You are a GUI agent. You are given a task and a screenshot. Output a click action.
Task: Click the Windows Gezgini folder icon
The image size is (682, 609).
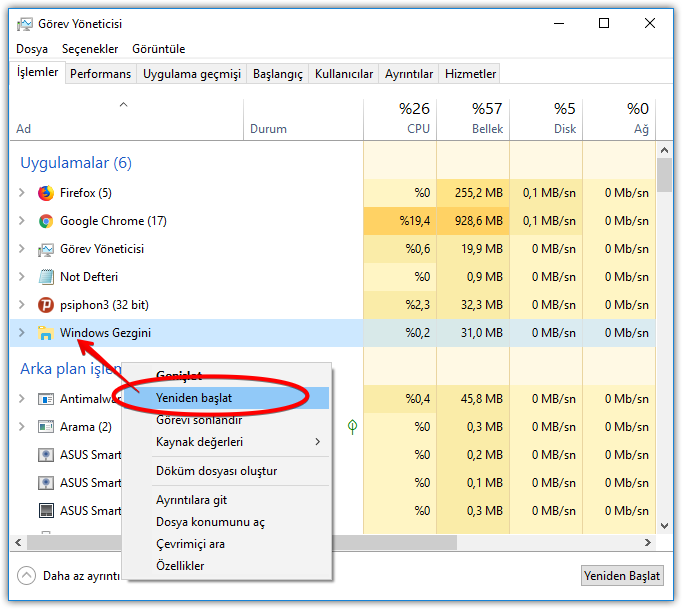46,333
